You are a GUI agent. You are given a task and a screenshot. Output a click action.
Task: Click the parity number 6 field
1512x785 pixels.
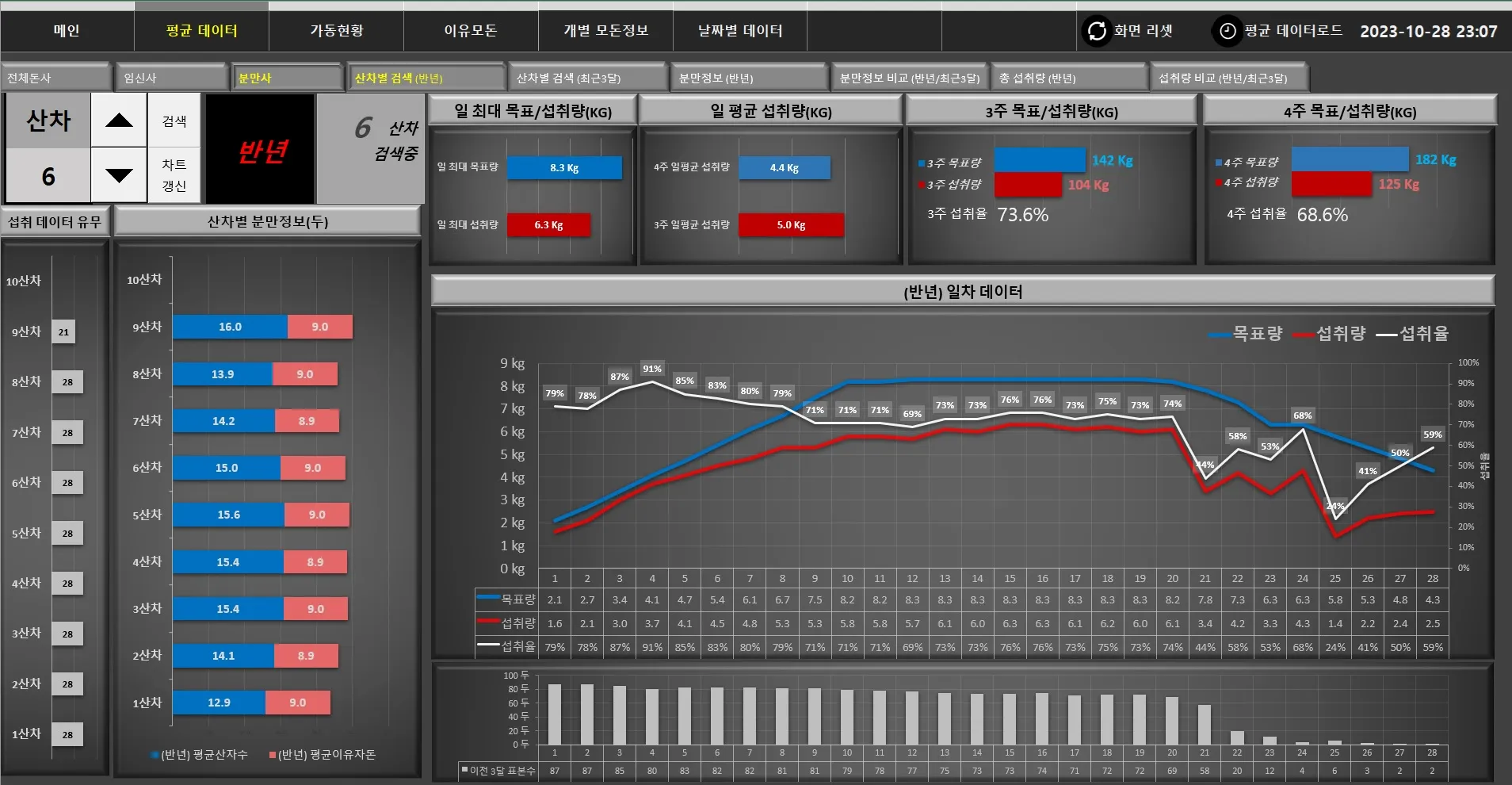tap(48, 176)
